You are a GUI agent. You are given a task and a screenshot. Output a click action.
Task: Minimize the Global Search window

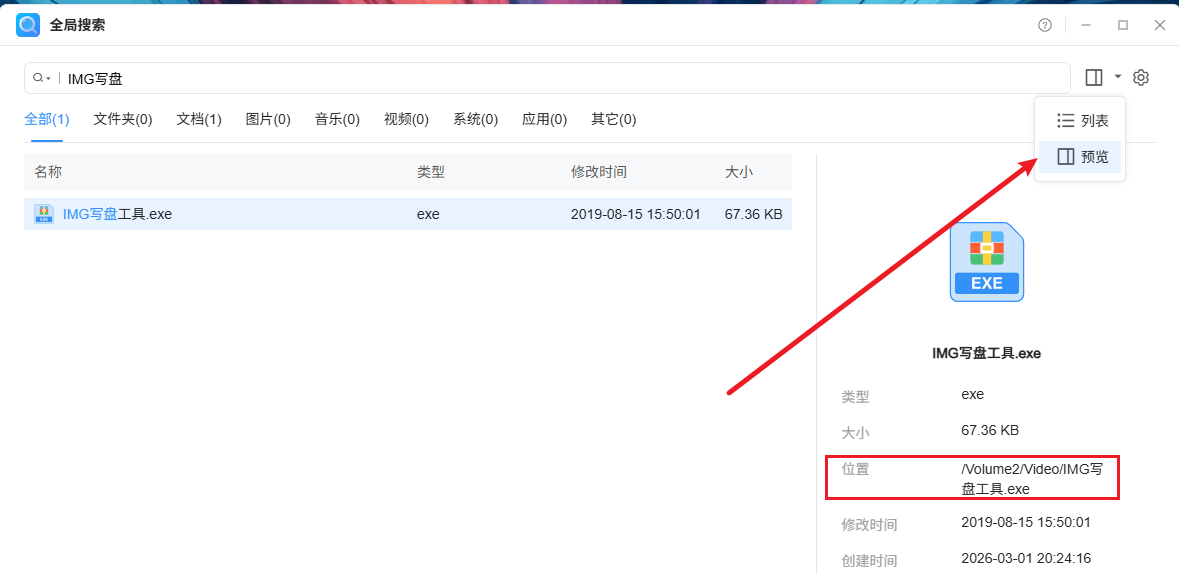click(x=1086, y=25)
